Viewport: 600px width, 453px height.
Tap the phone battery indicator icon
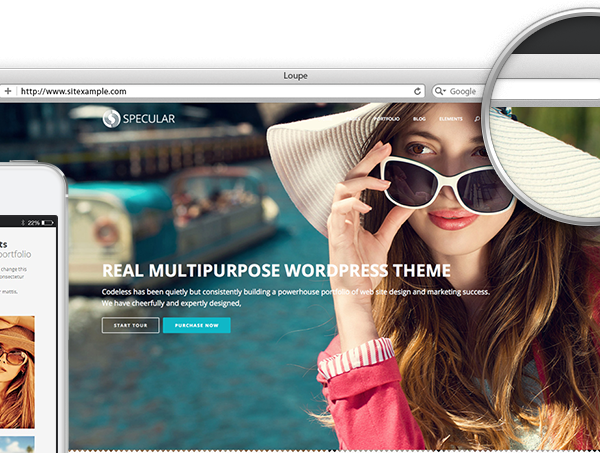point(48,222)
